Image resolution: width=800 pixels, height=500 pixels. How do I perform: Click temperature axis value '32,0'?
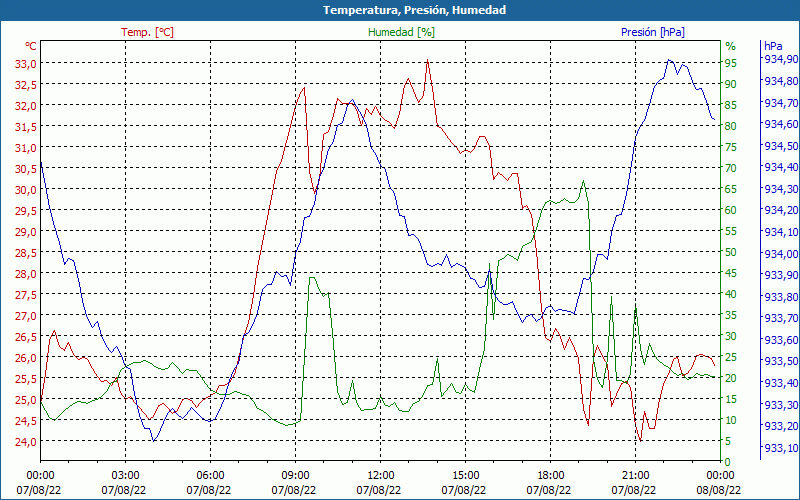point(26,106)
